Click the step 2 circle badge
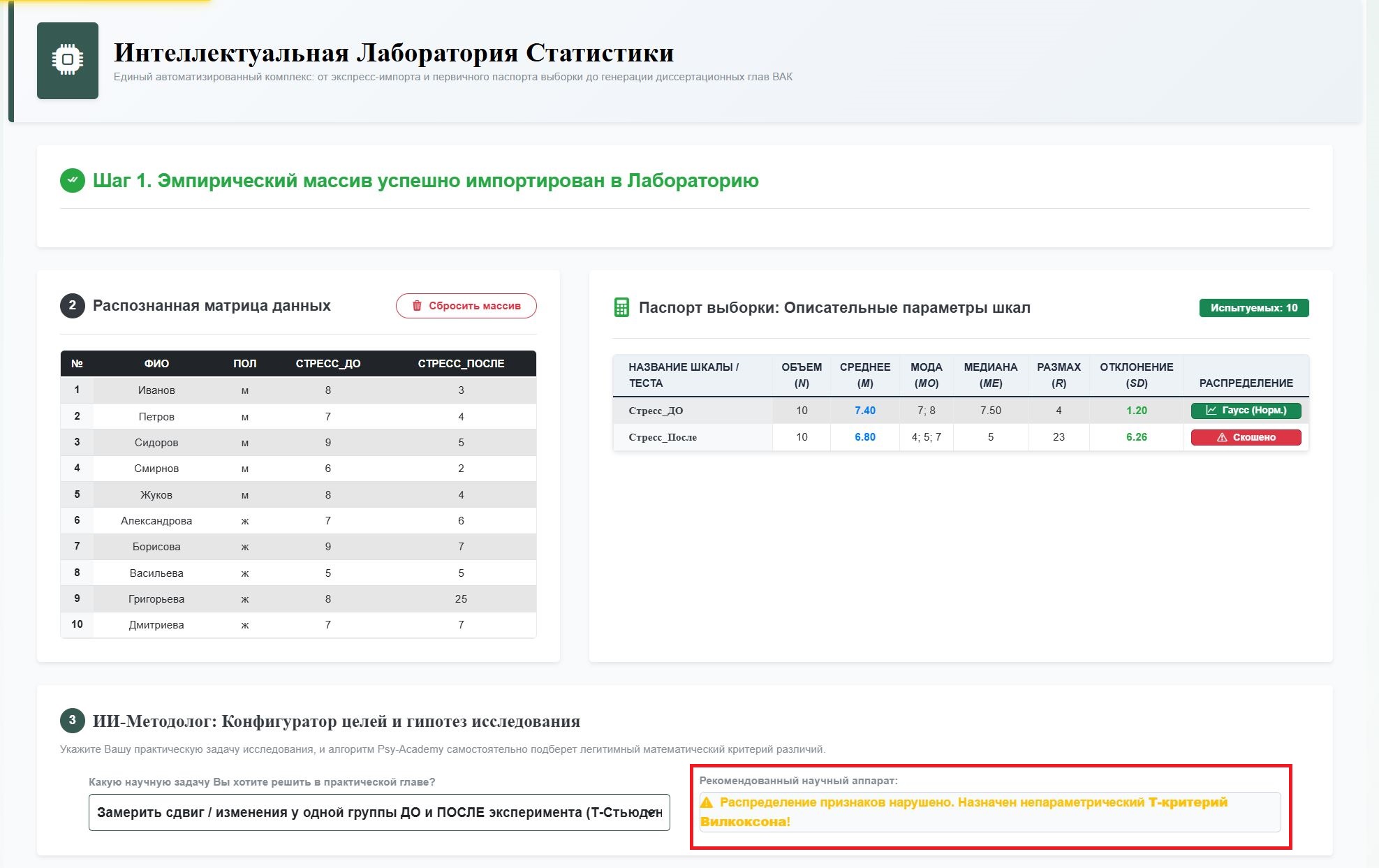1379x868 pixels. pos(73,306)
